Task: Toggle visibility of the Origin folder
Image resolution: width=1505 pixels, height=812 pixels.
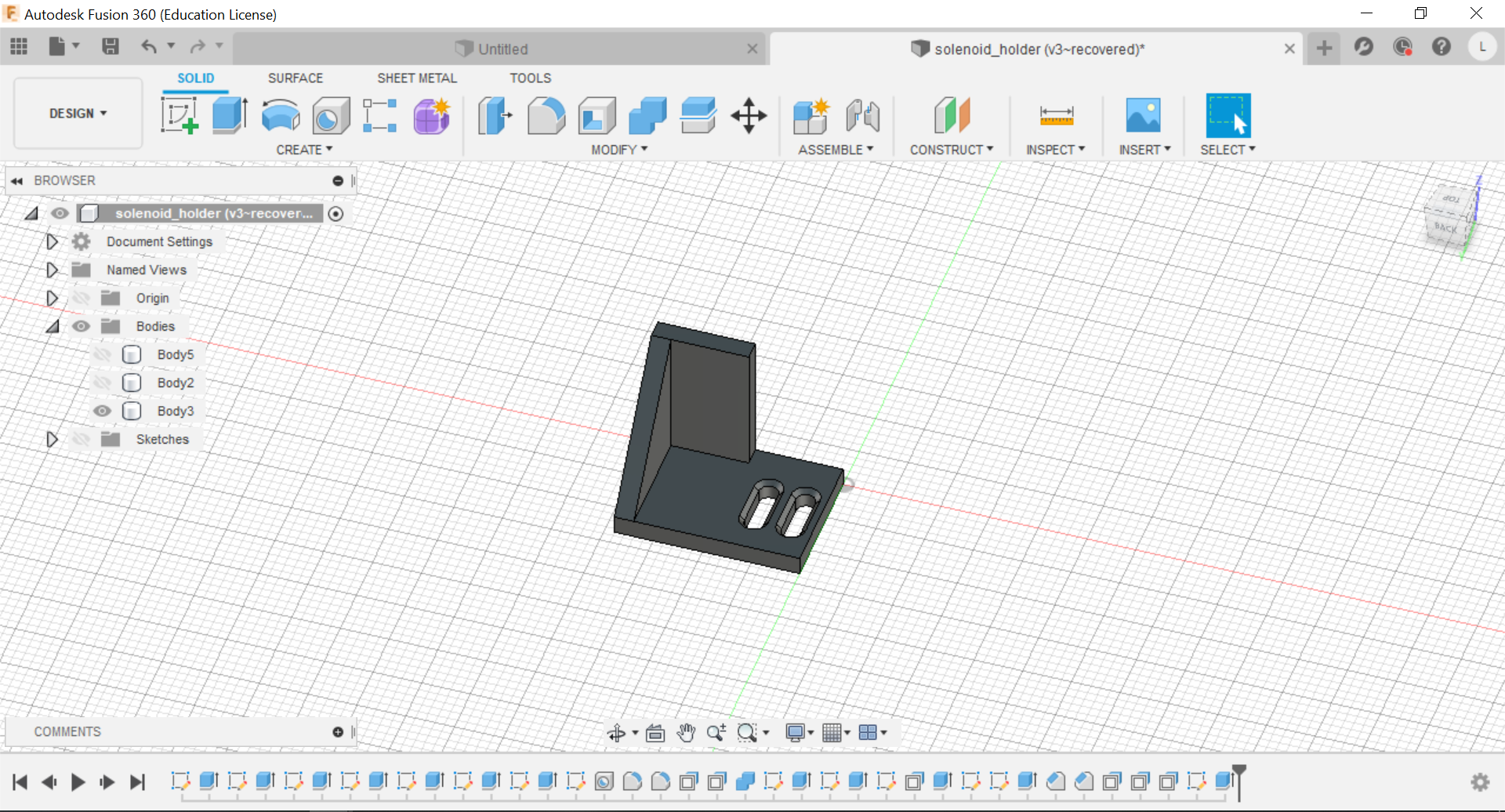Action: pos(81,299)
